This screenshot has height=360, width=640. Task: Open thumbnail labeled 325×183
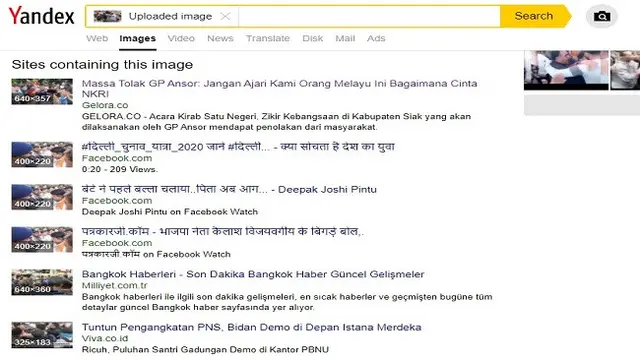42,335
